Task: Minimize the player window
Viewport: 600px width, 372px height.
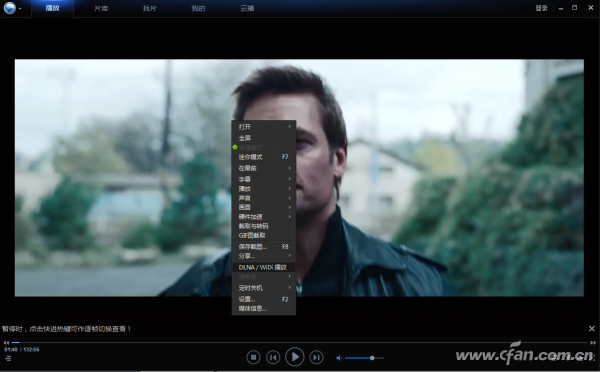Action: (561, 8)
